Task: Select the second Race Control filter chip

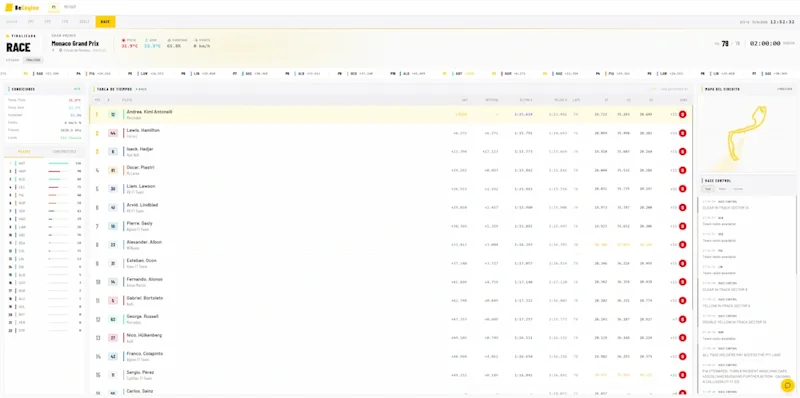Action: click(x=722, y=189)
